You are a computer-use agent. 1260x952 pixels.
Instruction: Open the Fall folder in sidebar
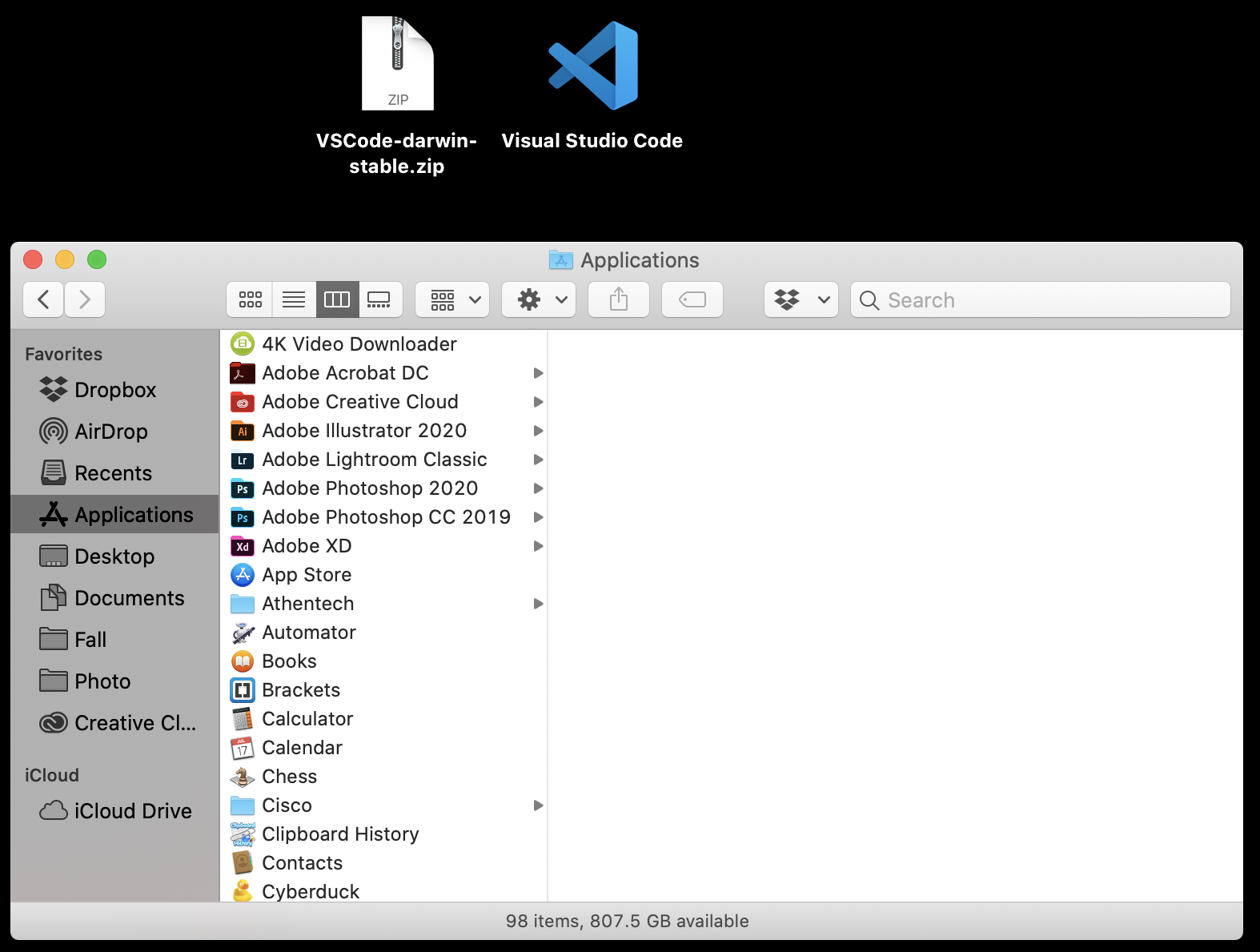[x=114, y=640]
